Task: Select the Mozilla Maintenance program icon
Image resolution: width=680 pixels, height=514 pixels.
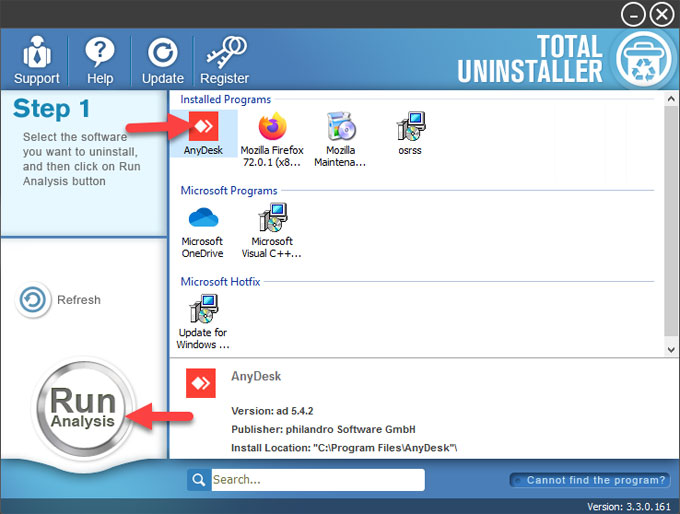Action: [x=340, y=140]
